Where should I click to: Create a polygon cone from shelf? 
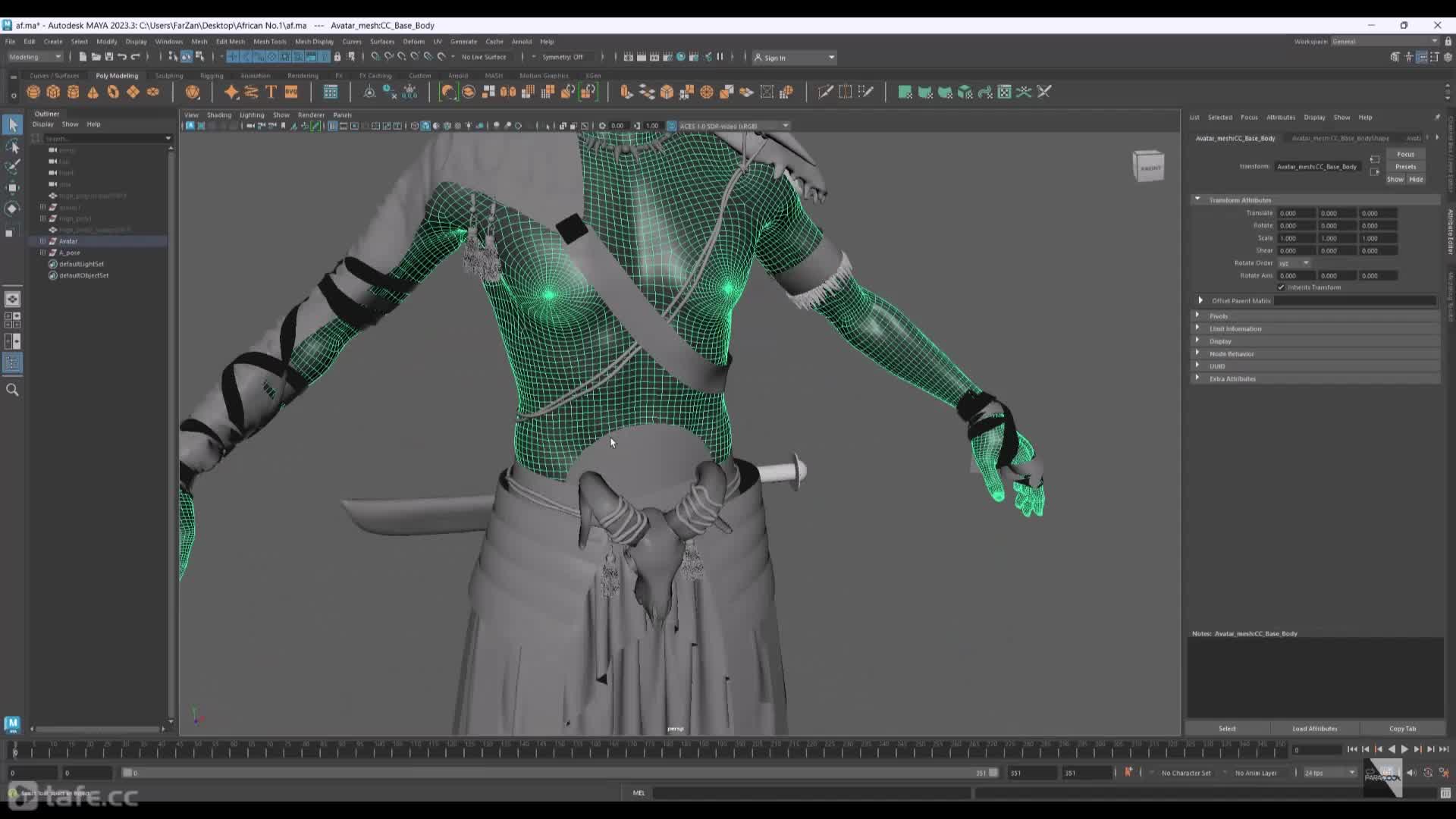tap(93, 92)
